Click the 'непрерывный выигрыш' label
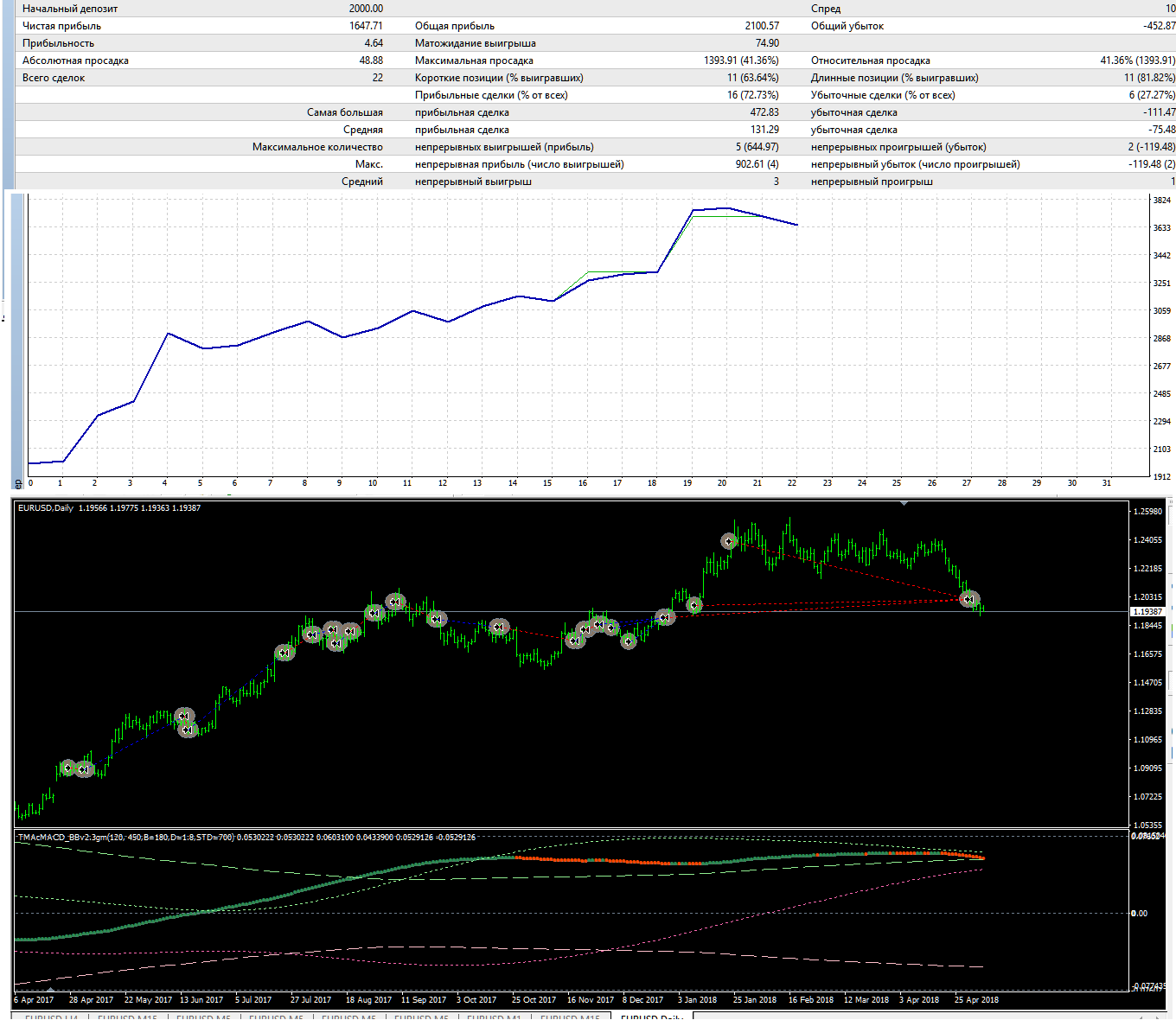 click(473, 182)
